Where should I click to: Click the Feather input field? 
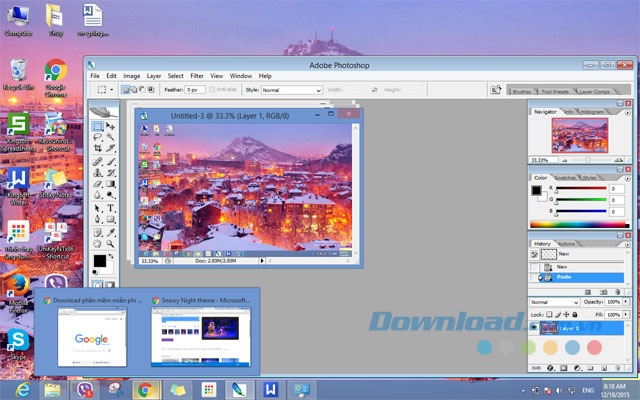tap(195, 90)
